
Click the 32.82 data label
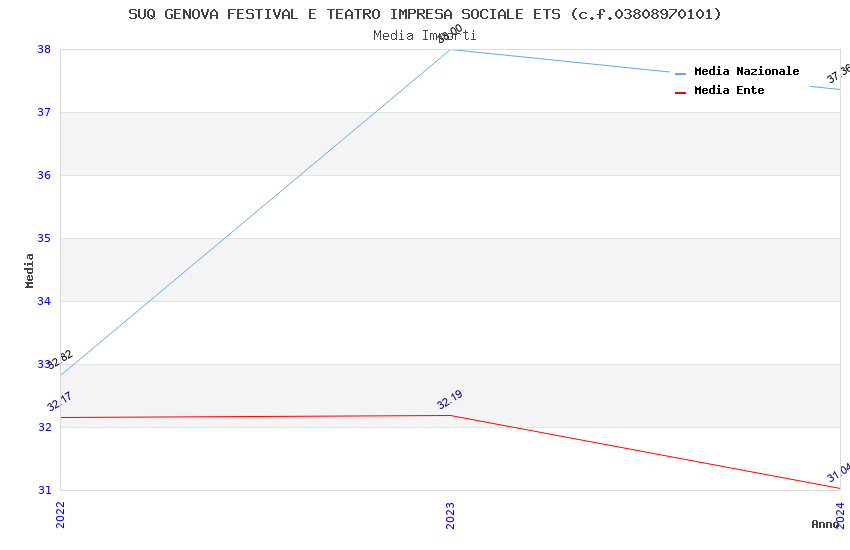[x=60, y=360]
